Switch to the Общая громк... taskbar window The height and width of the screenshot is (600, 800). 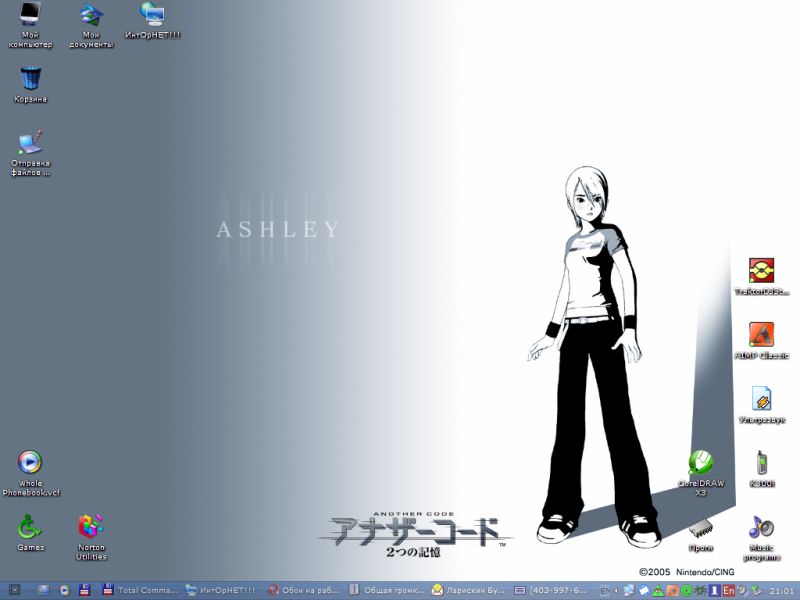tap(387, 590)
